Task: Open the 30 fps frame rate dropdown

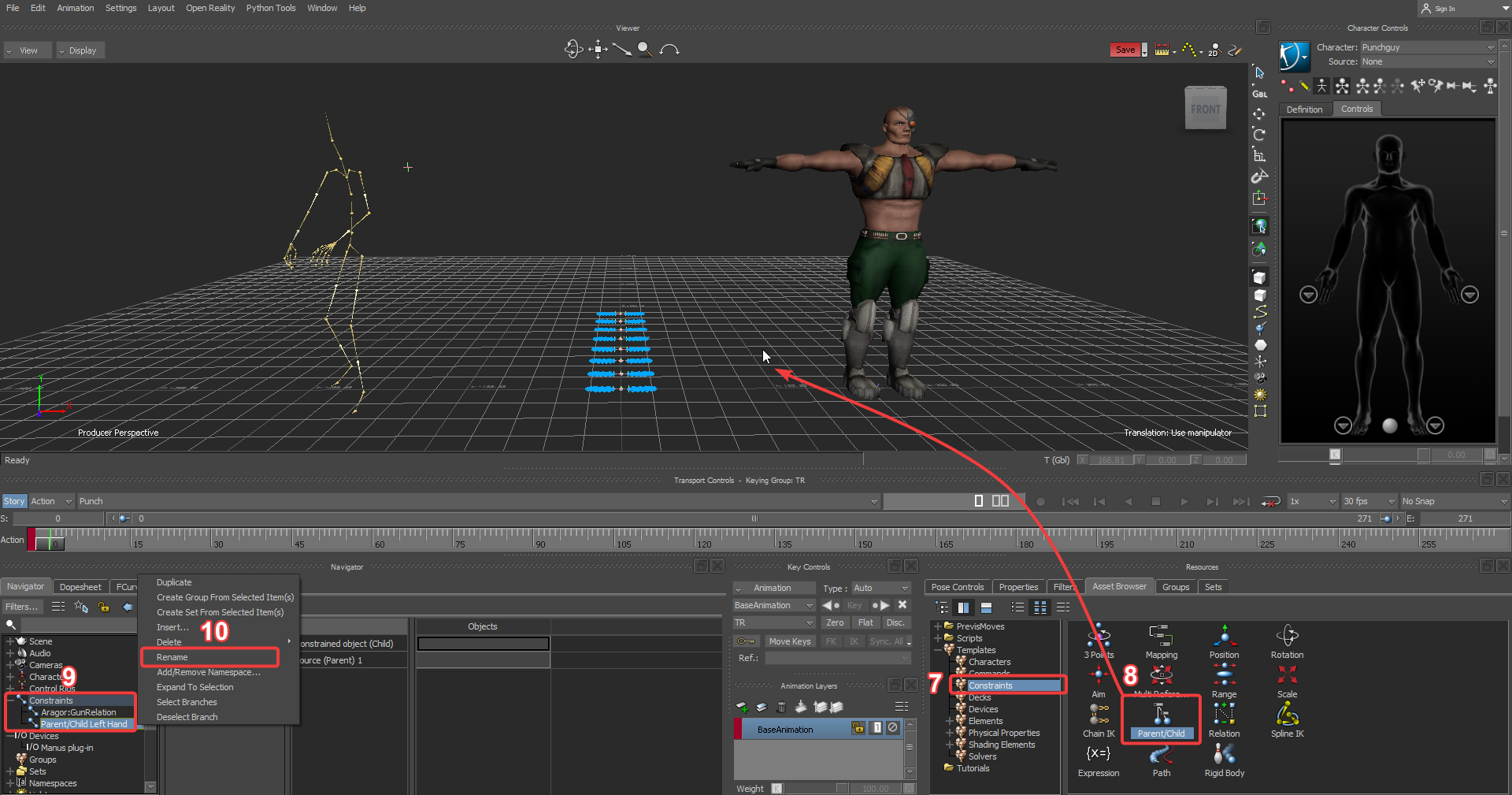Action: point(1369,501)
